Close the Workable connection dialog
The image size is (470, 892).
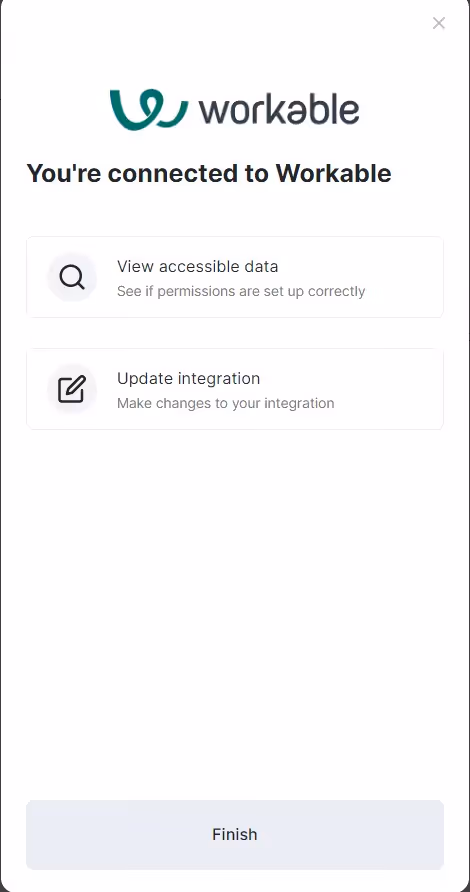(x=439, y=23)
